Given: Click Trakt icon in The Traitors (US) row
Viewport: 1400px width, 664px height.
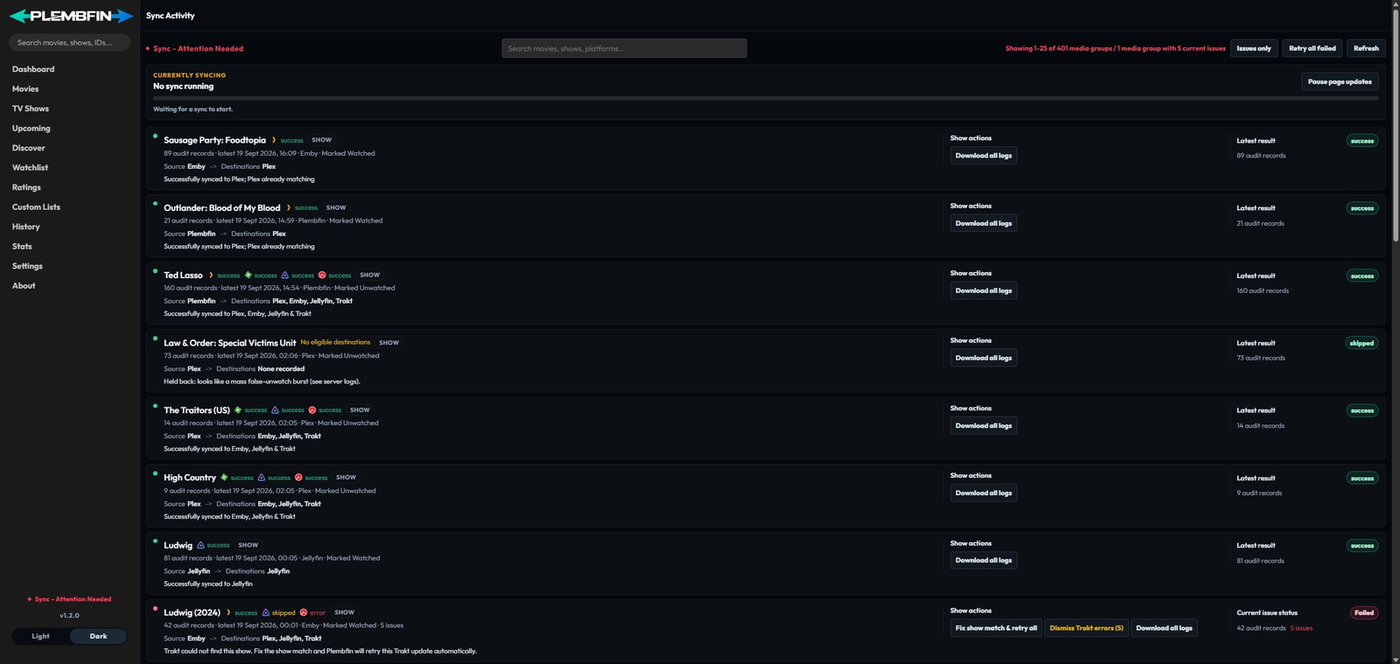Looking at the screenshot, I should coord(312,410).
